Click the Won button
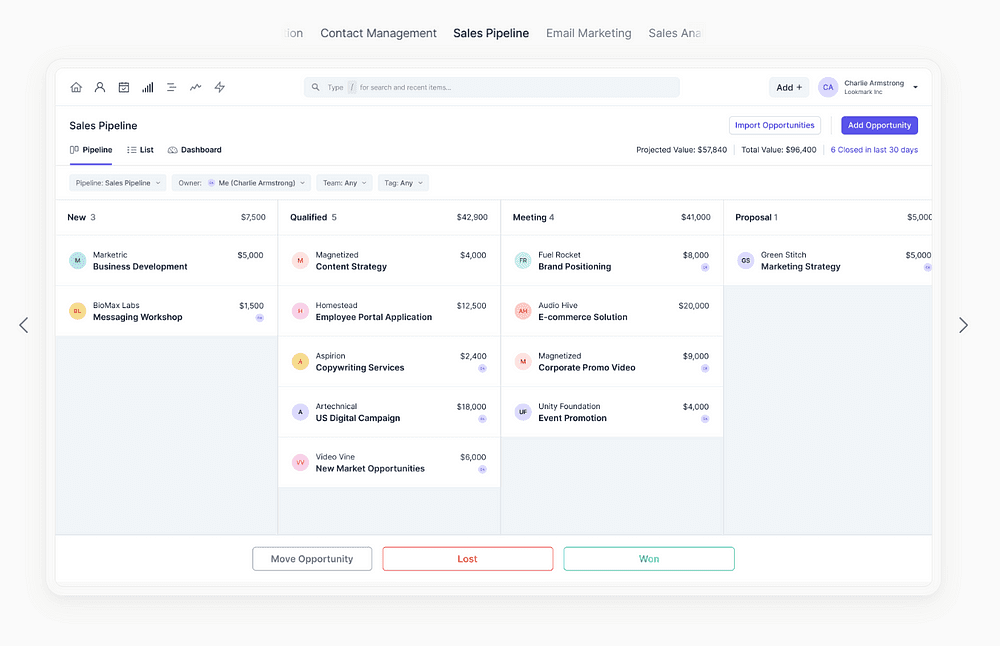Screen dimensions: 1000x646 point(649,559)
